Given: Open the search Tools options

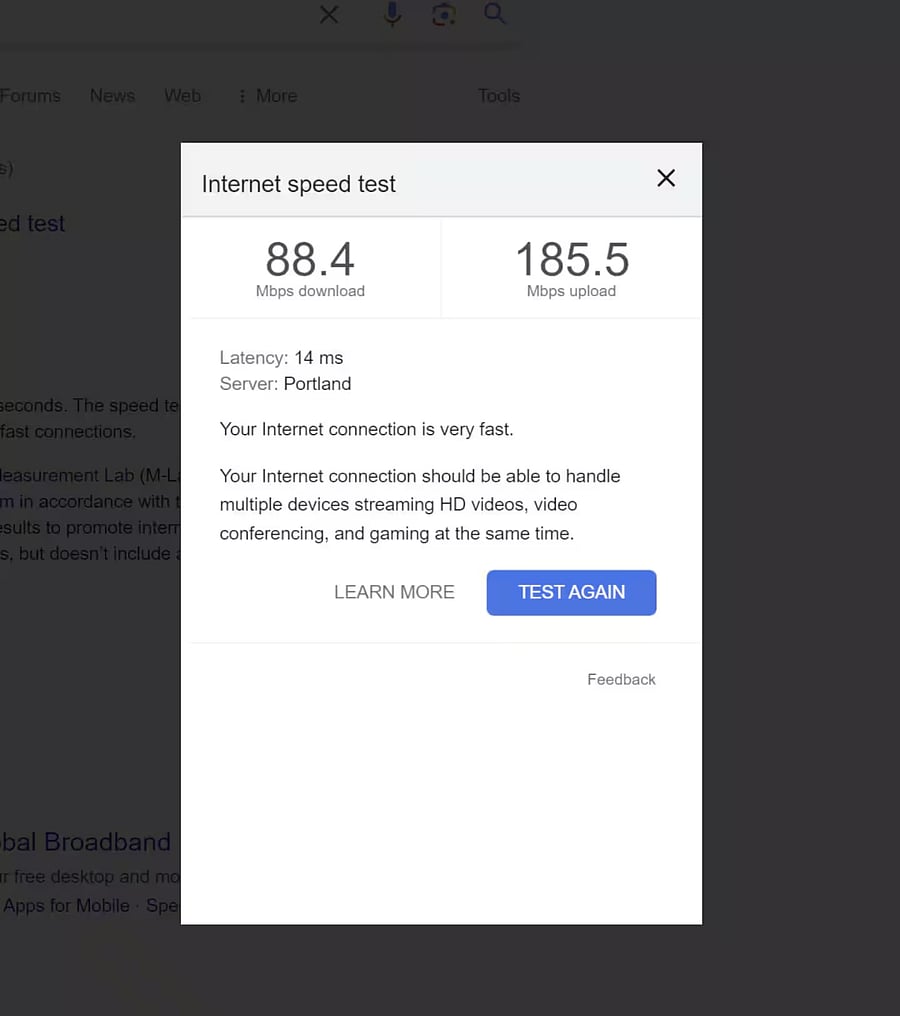Looking at the screenshot, I should 499,96.
